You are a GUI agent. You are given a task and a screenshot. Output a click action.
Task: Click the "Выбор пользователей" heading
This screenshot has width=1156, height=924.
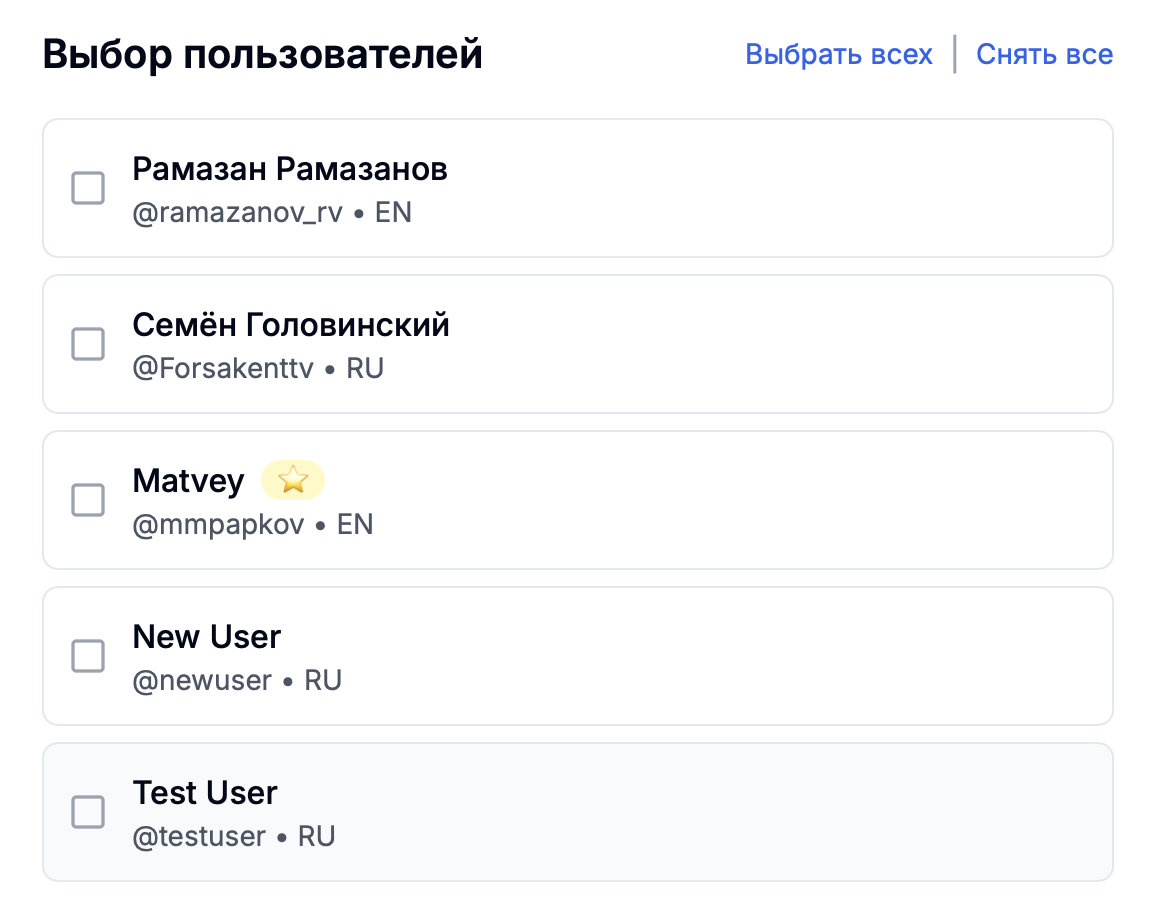[263, 54]
